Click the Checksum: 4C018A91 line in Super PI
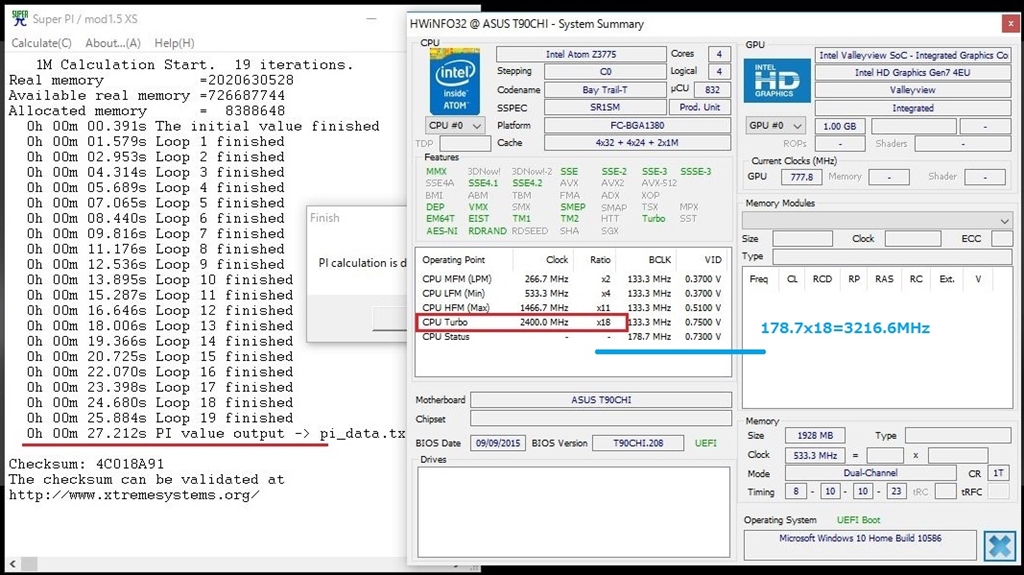The width and height of the screenshot is (1024, 575). tap(86, 464)
